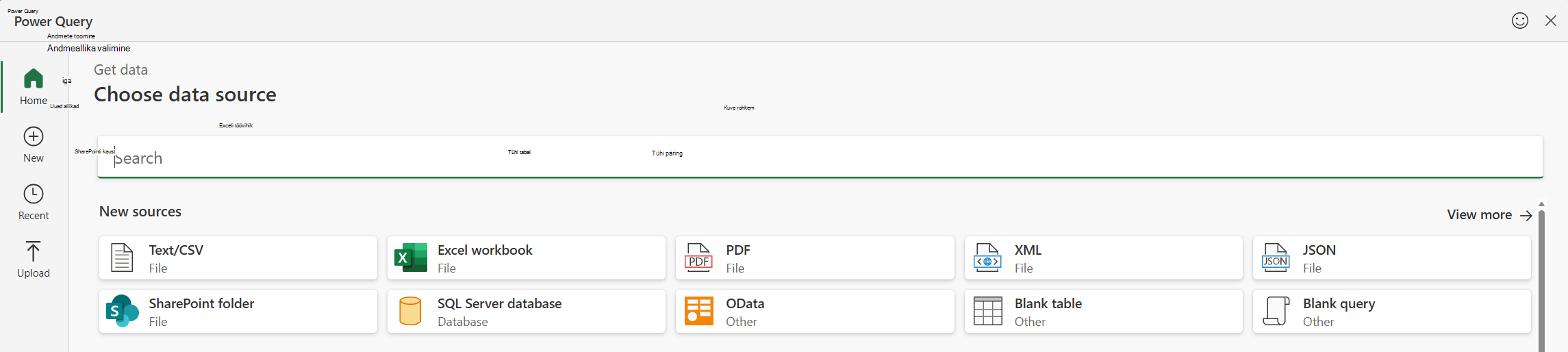1568x352 pixels.
Task: Click the Power Query title
Action: point(53,21)
